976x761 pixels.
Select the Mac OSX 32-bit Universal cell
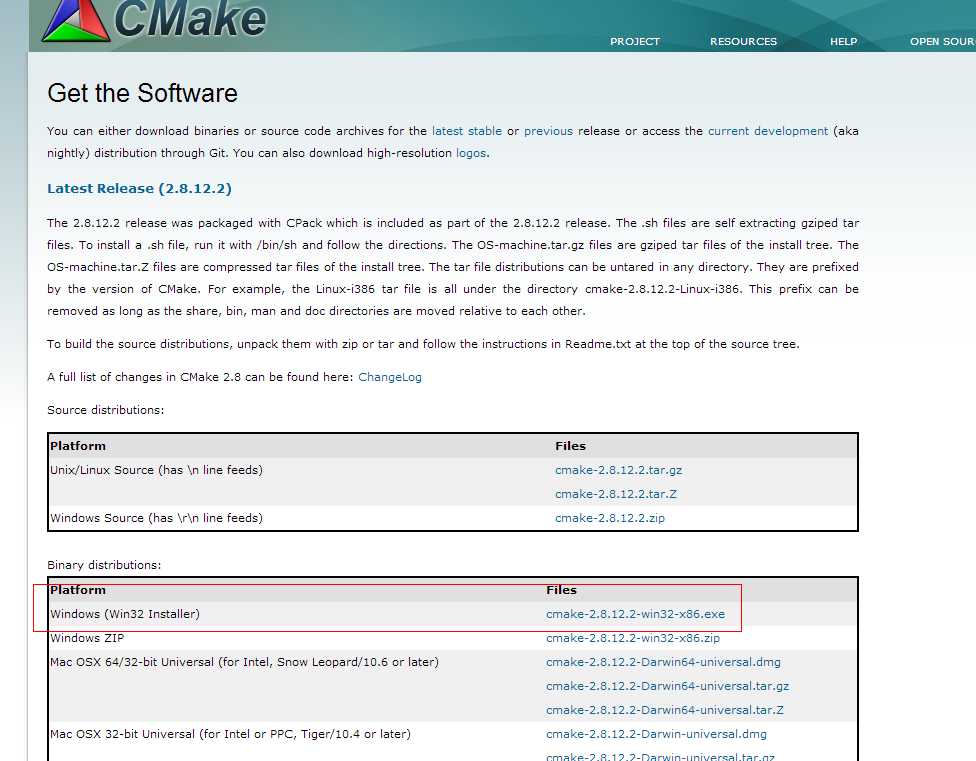230,734
